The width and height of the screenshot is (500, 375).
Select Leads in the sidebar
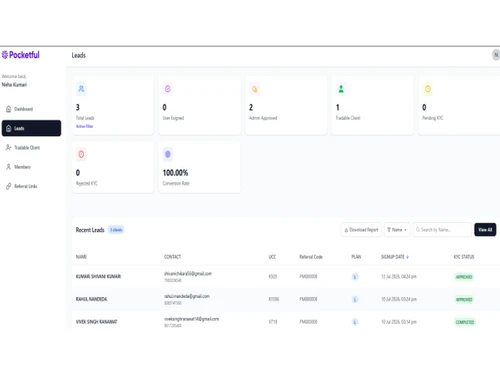click(x=31, y=128)
